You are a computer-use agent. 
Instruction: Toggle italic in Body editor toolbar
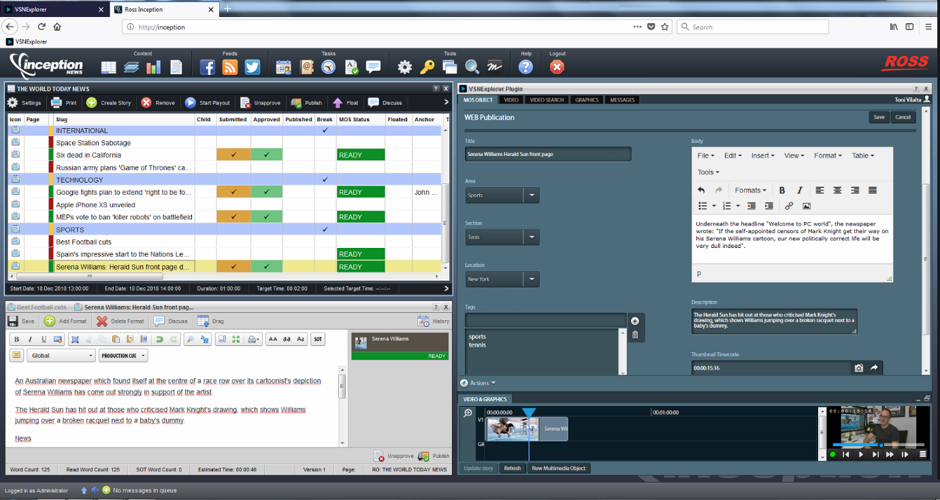(x=799, y=190)
